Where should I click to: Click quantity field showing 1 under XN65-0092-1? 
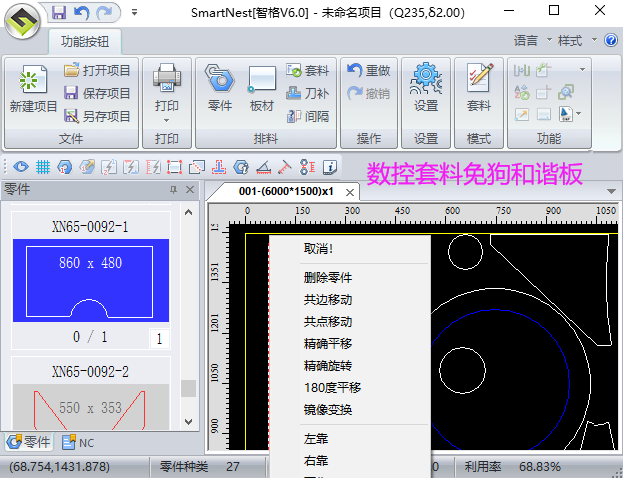(x=159, y=339)
